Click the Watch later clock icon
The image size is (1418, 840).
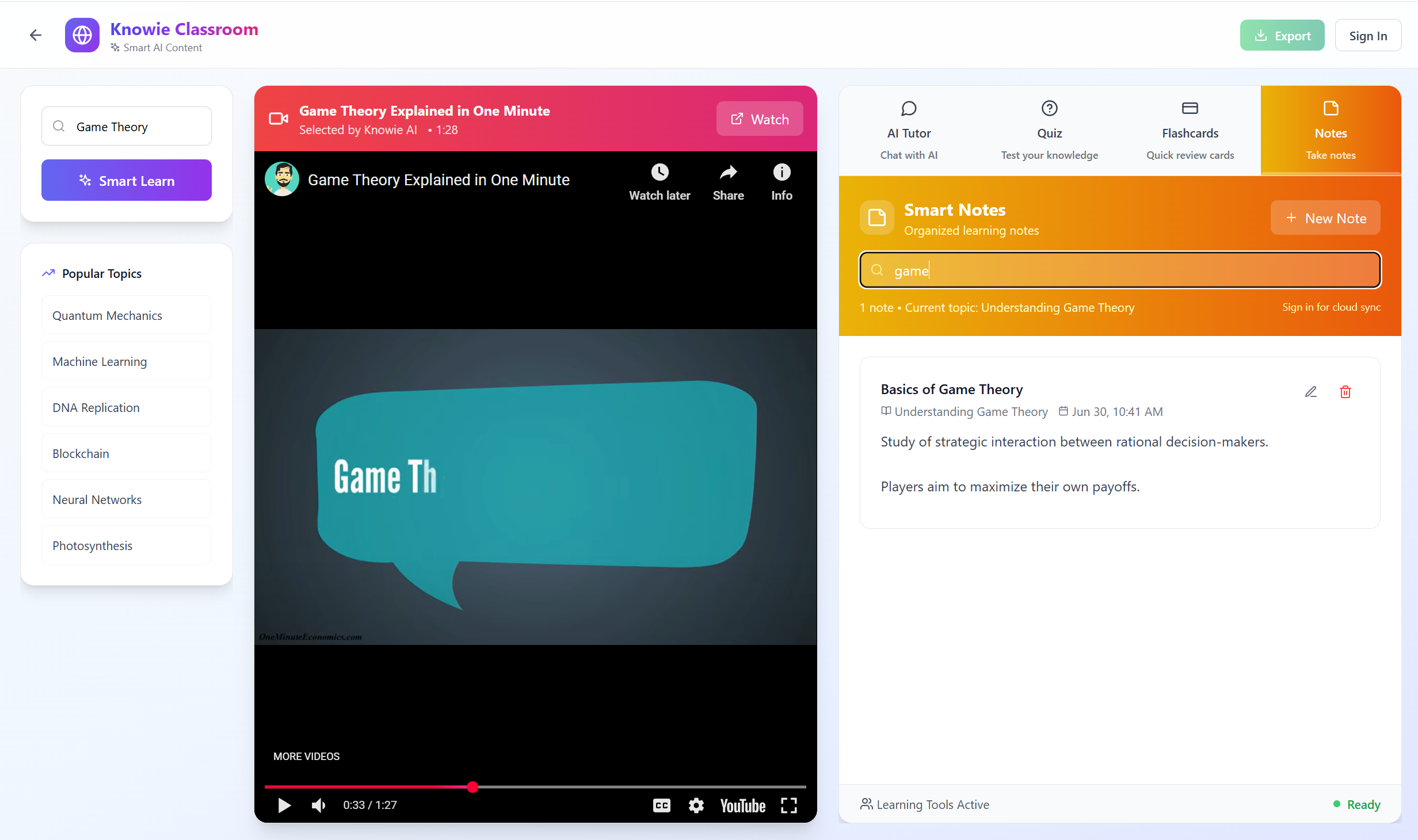coord(660,172)
